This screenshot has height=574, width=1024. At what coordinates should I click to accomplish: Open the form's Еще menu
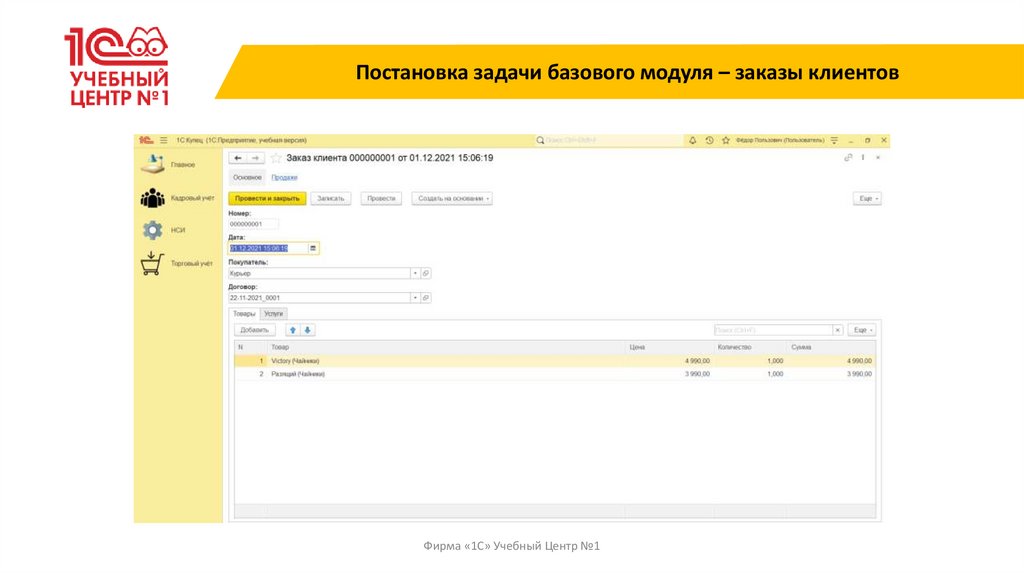867,199
